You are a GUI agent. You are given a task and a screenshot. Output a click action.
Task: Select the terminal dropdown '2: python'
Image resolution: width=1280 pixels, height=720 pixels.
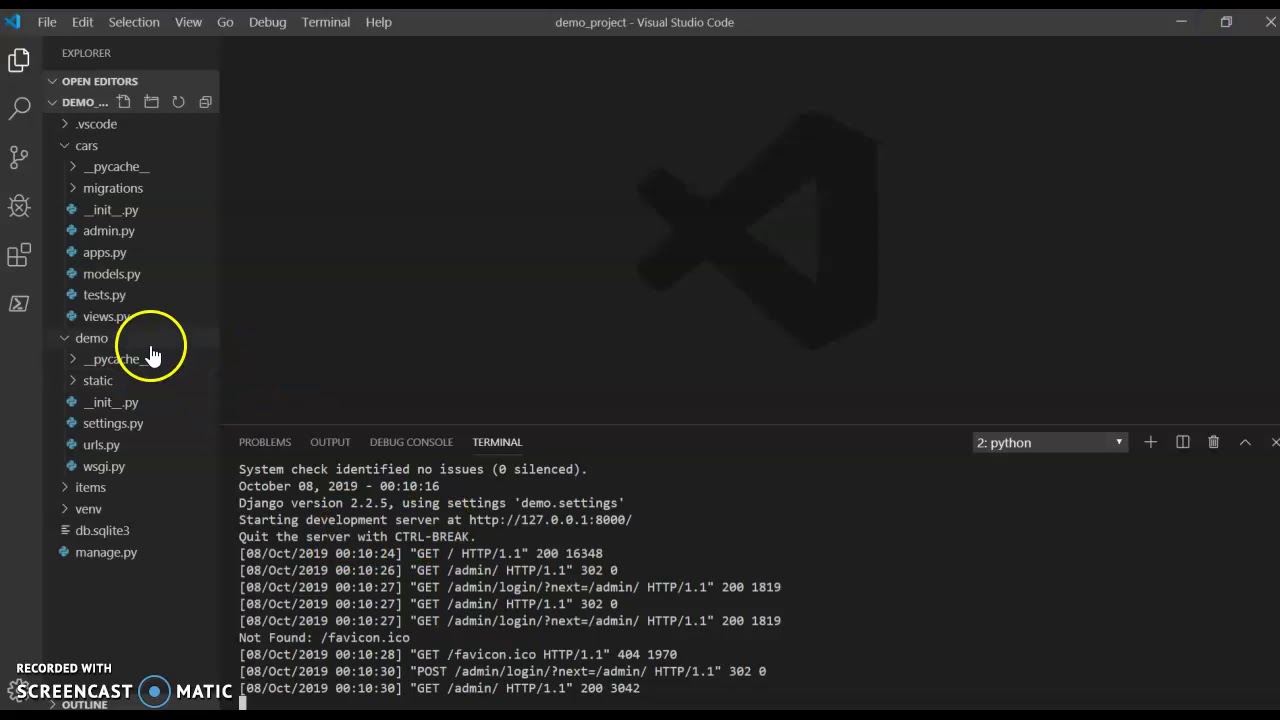coord(1050,442)
